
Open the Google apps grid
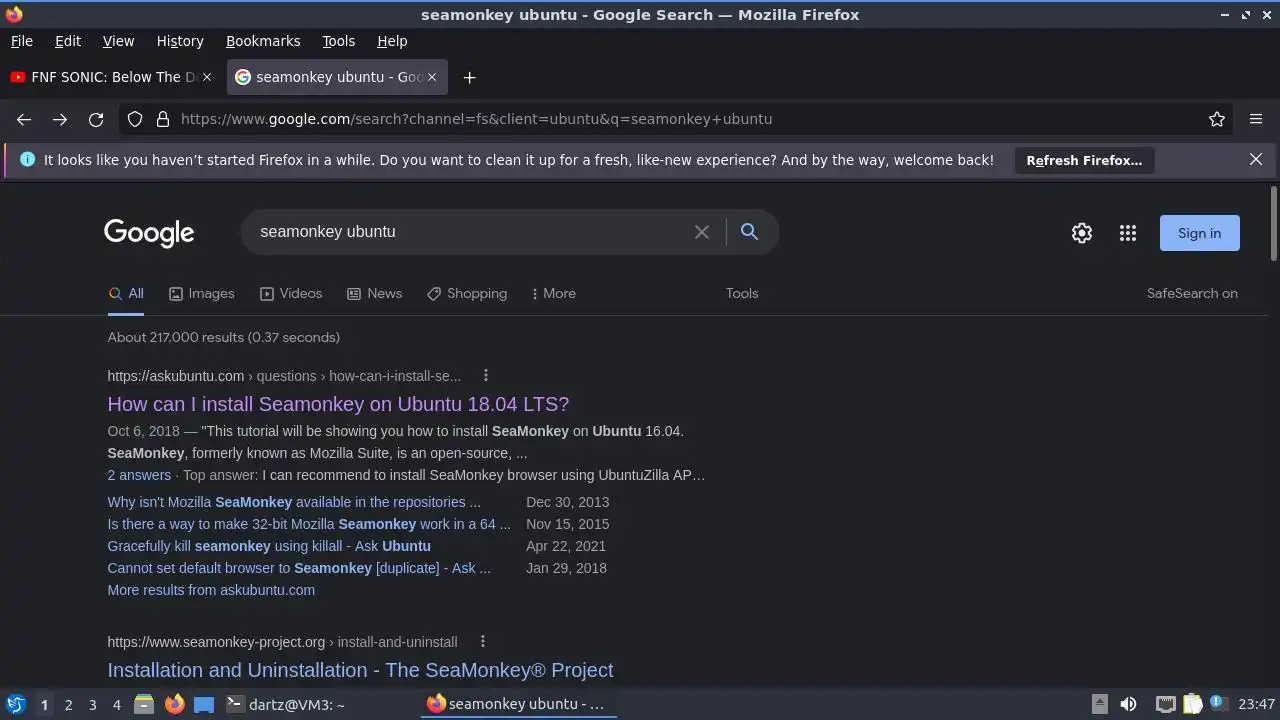point(1128,233)
